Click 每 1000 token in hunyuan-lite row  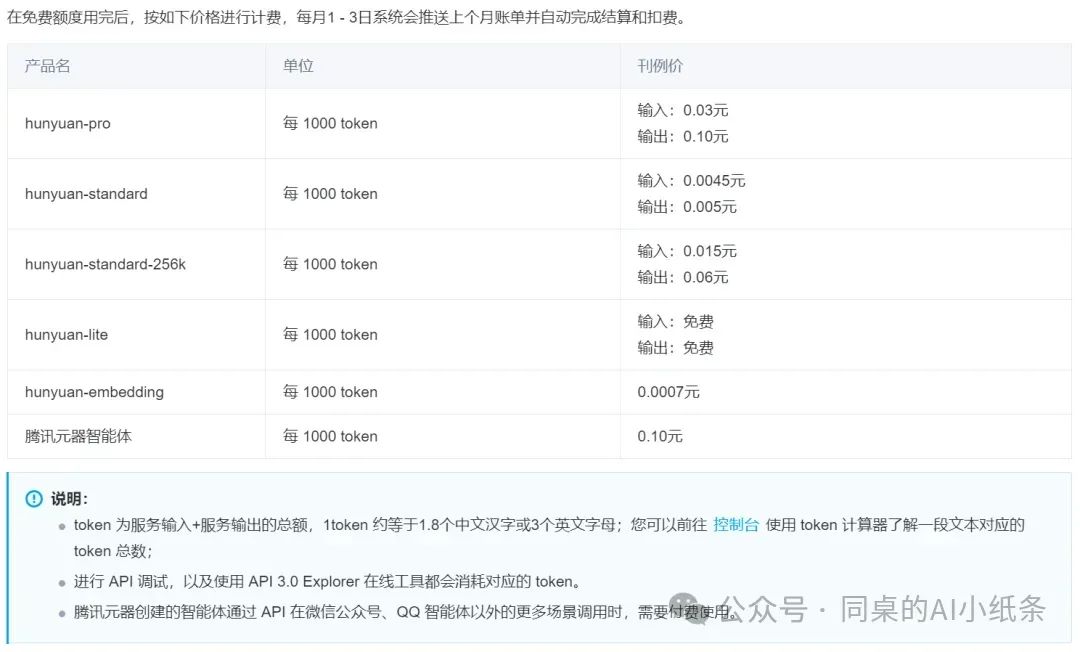[330, 335]
